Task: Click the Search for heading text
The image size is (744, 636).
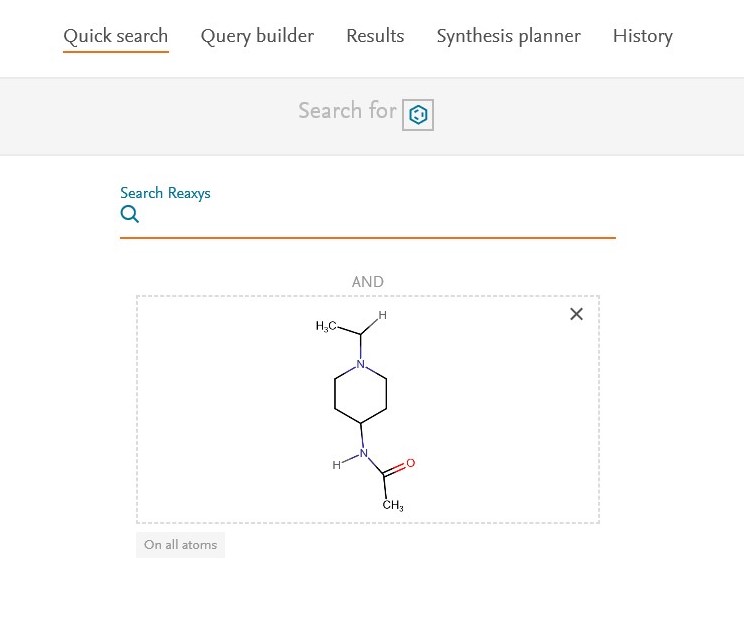Action: 347,111
